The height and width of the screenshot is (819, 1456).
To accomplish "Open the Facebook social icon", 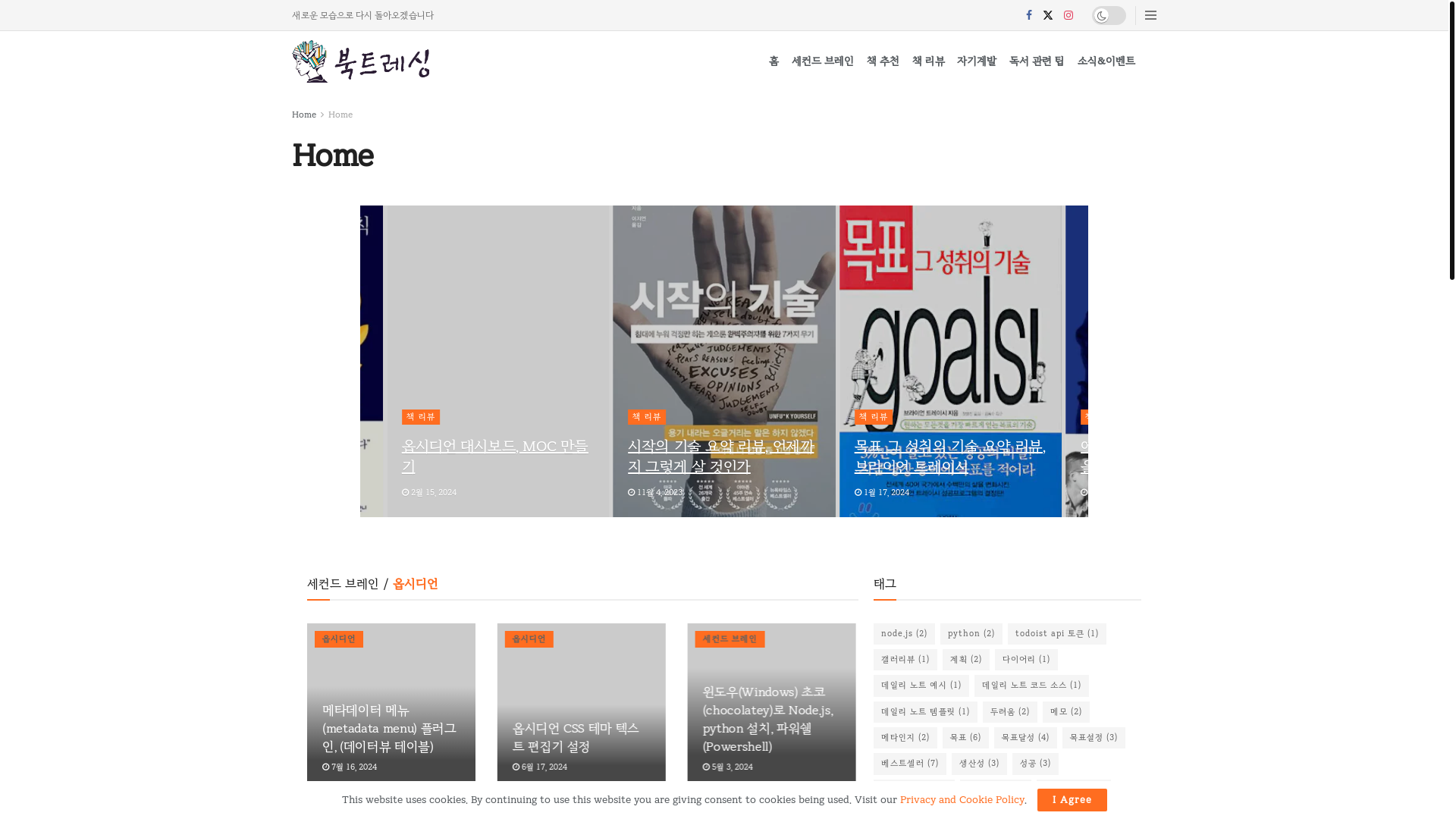I will [x=1029, y=15].
